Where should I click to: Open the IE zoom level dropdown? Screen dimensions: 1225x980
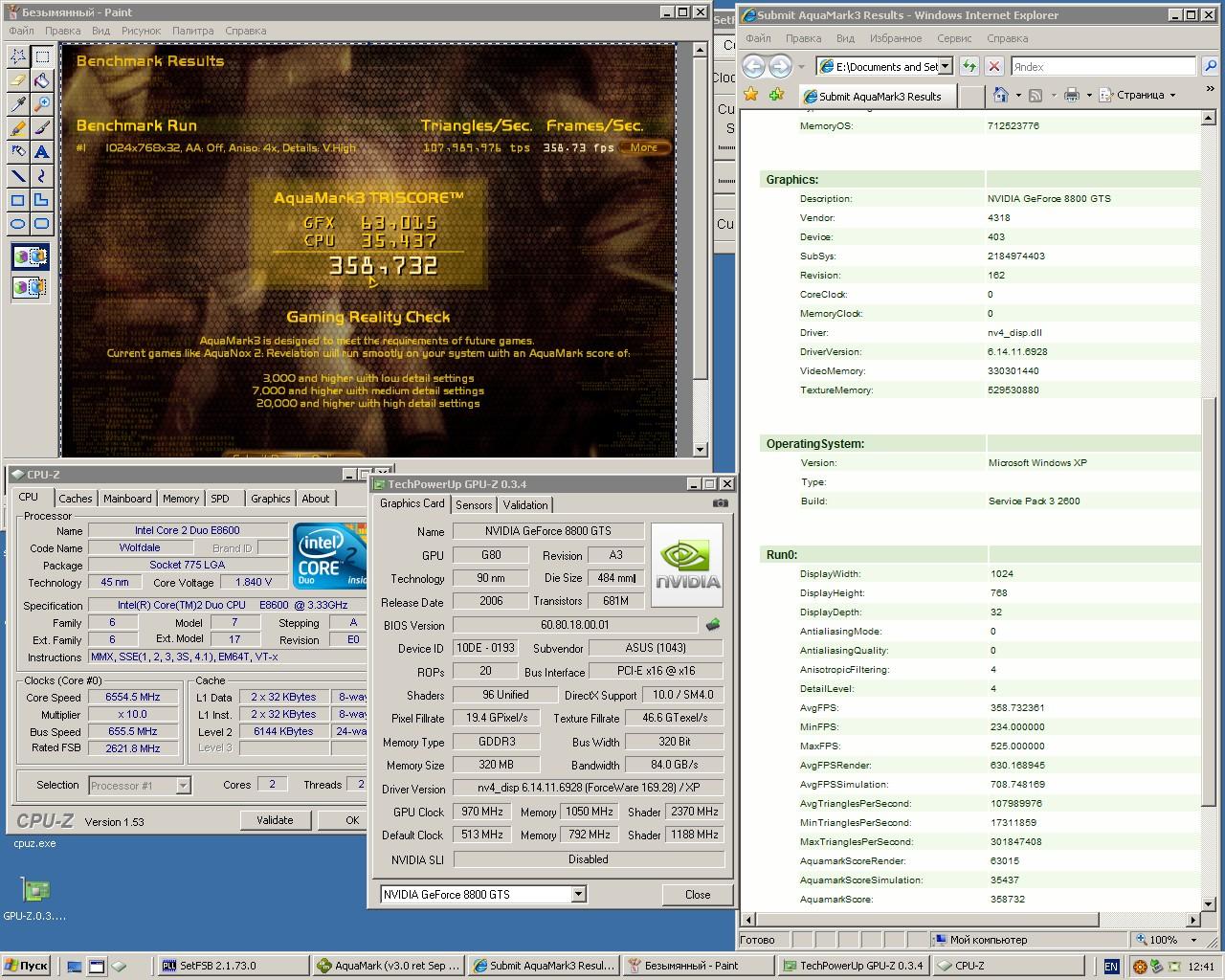(1193, 940)
